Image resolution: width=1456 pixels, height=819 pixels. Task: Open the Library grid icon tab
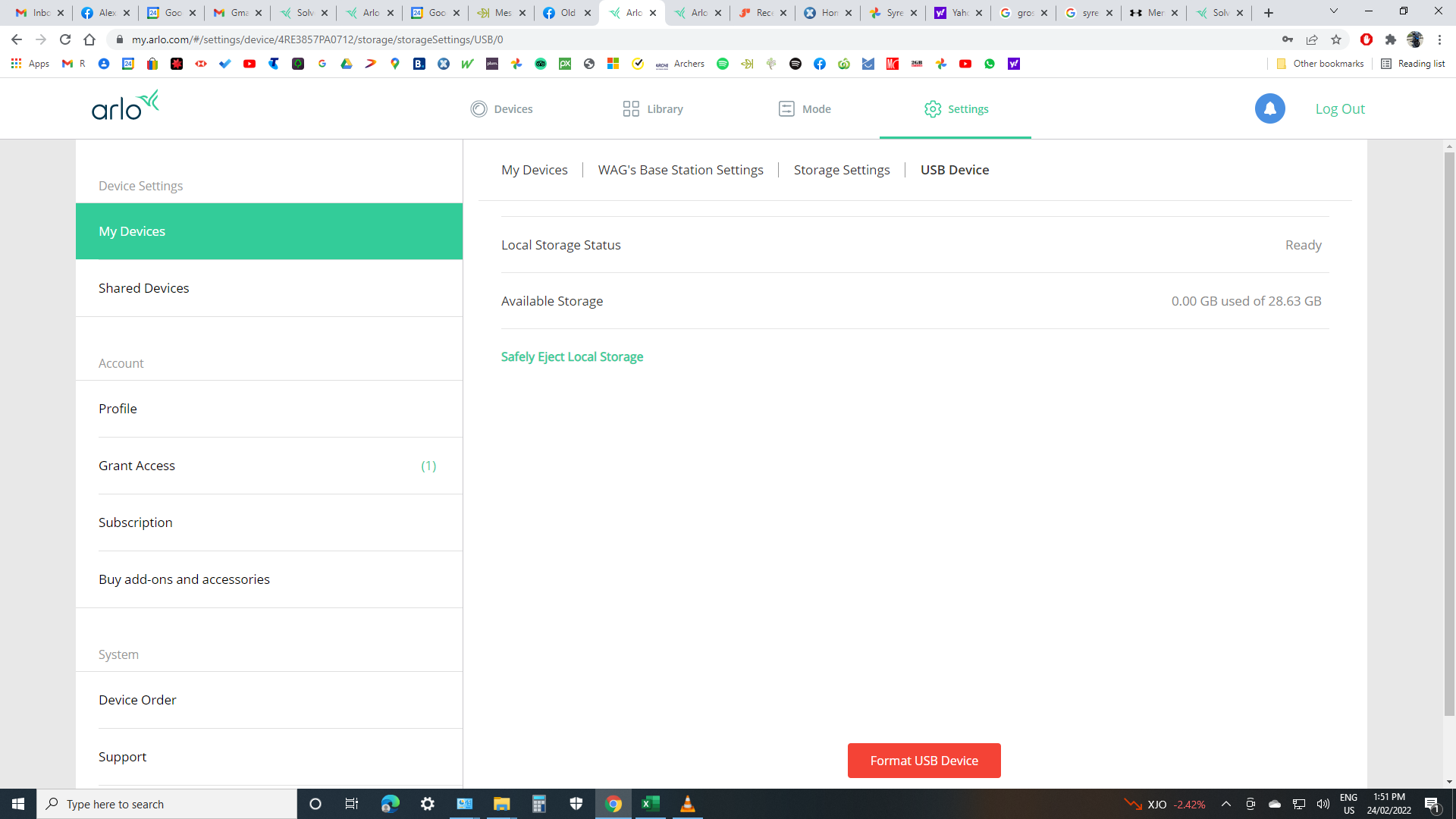click(631, 109)
